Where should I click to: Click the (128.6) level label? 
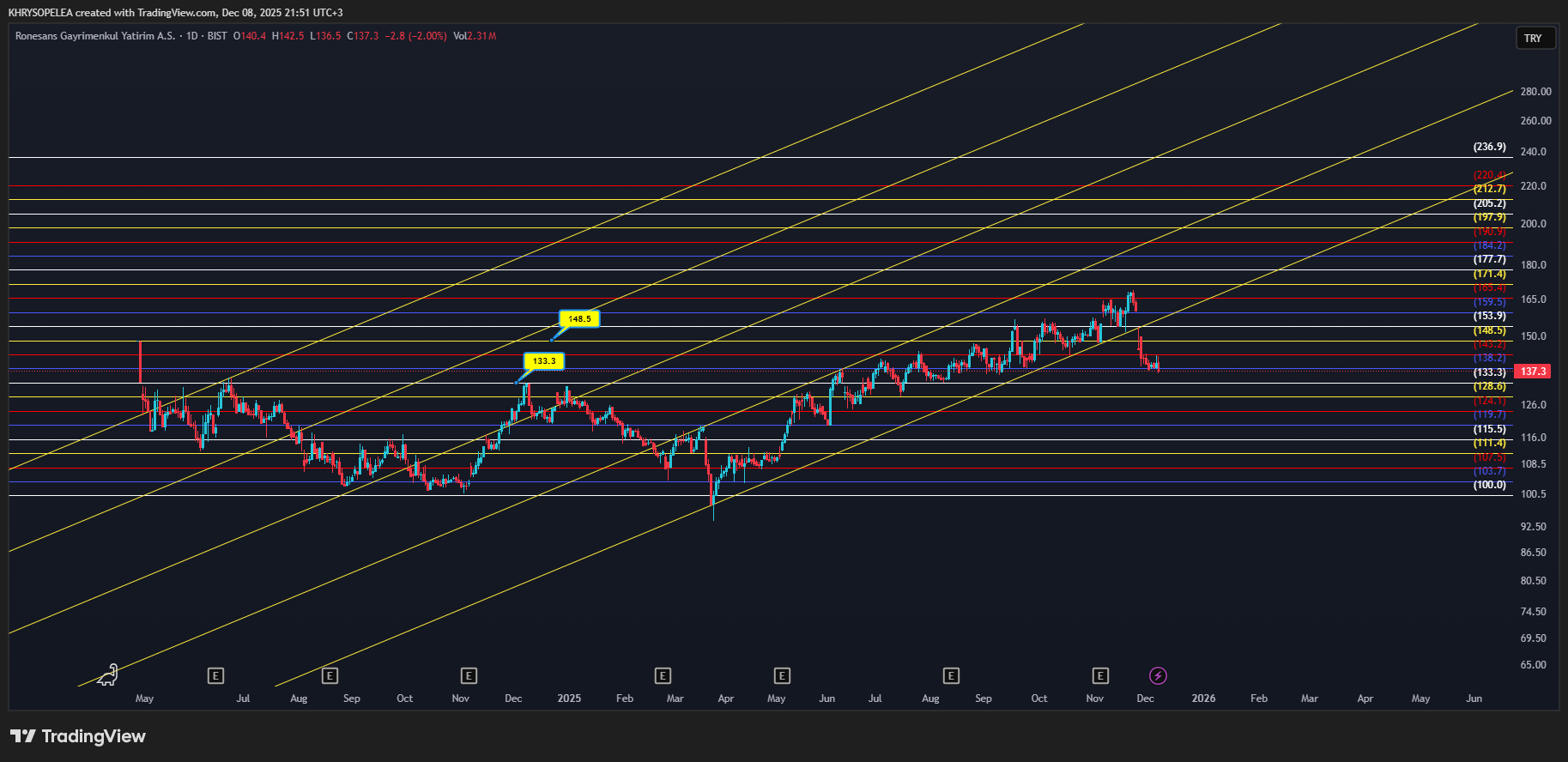tap(1490, 386)
